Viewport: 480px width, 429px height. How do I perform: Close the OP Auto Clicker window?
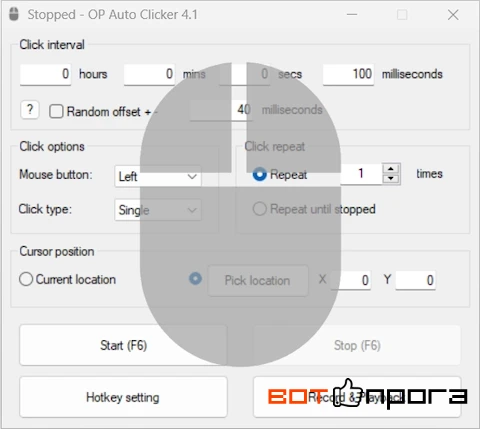[x=453, y=15]
